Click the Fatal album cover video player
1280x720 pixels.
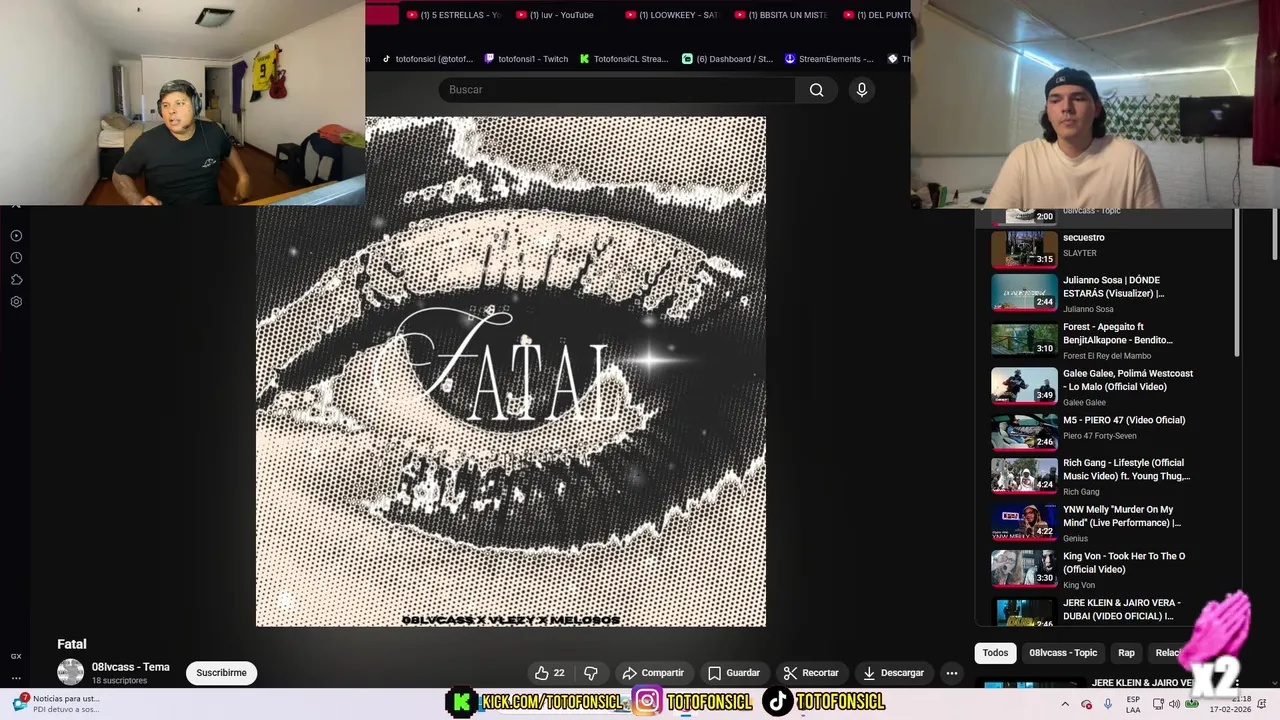tap(511, 372)
